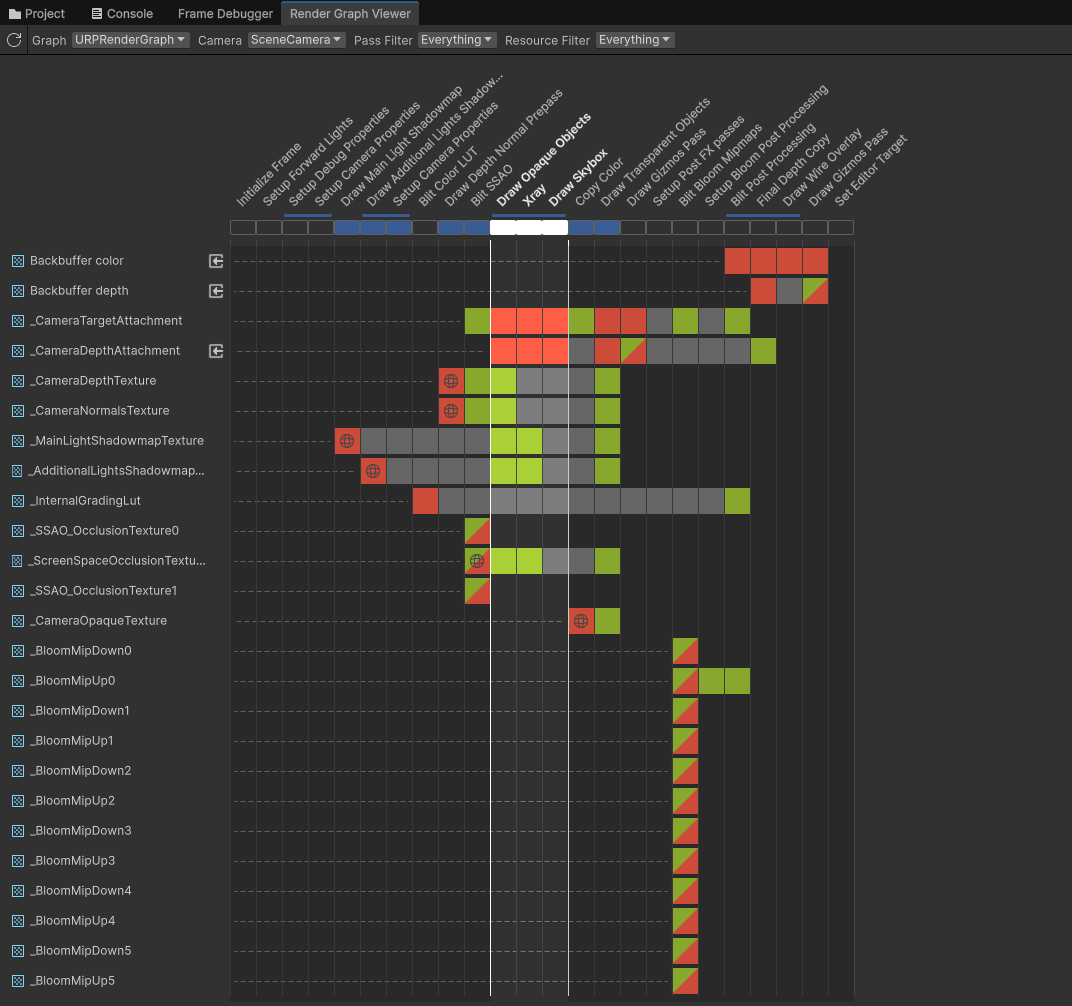Click _BloomMipDown0 red-green read-write block
This screenshot has height=1006, width=1072.
click(x=685, y=651)
